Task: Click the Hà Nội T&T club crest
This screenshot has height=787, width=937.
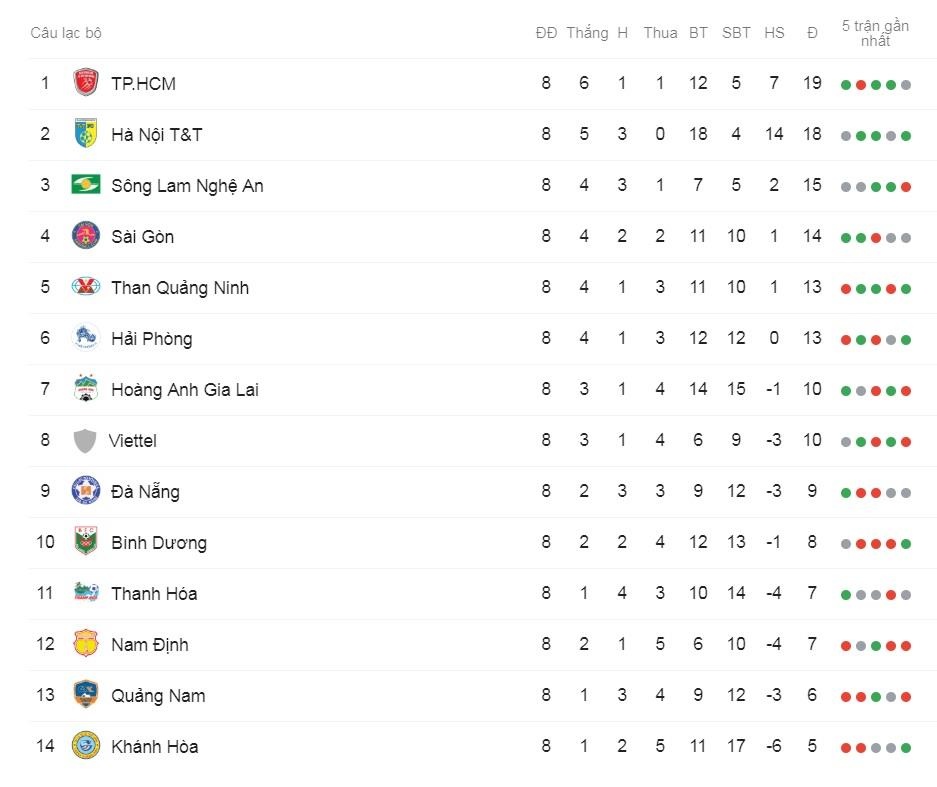Action: coord(86,134)
